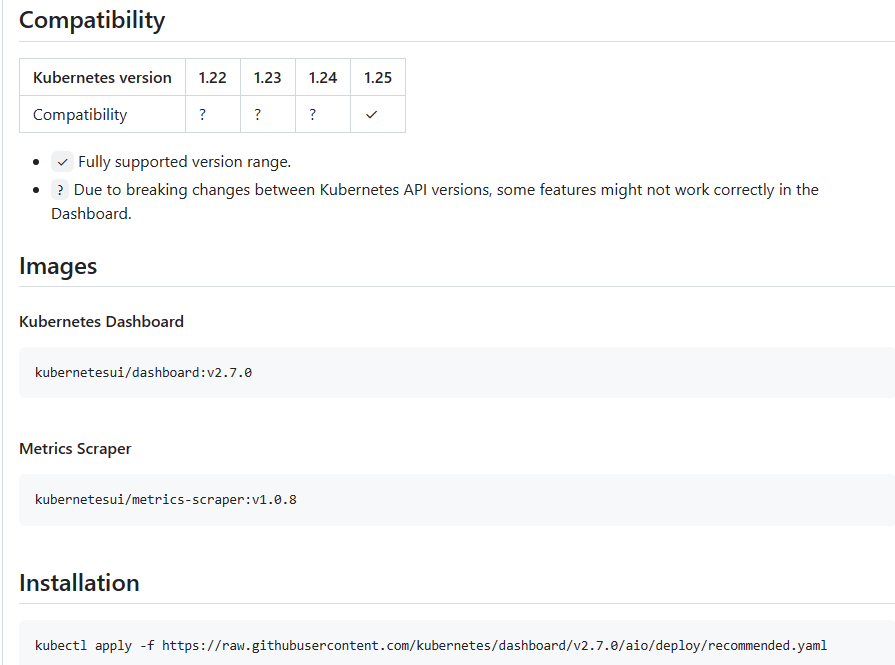
Task: Click the Kubernetes Dashboard subheading
Action: point(101,322)
